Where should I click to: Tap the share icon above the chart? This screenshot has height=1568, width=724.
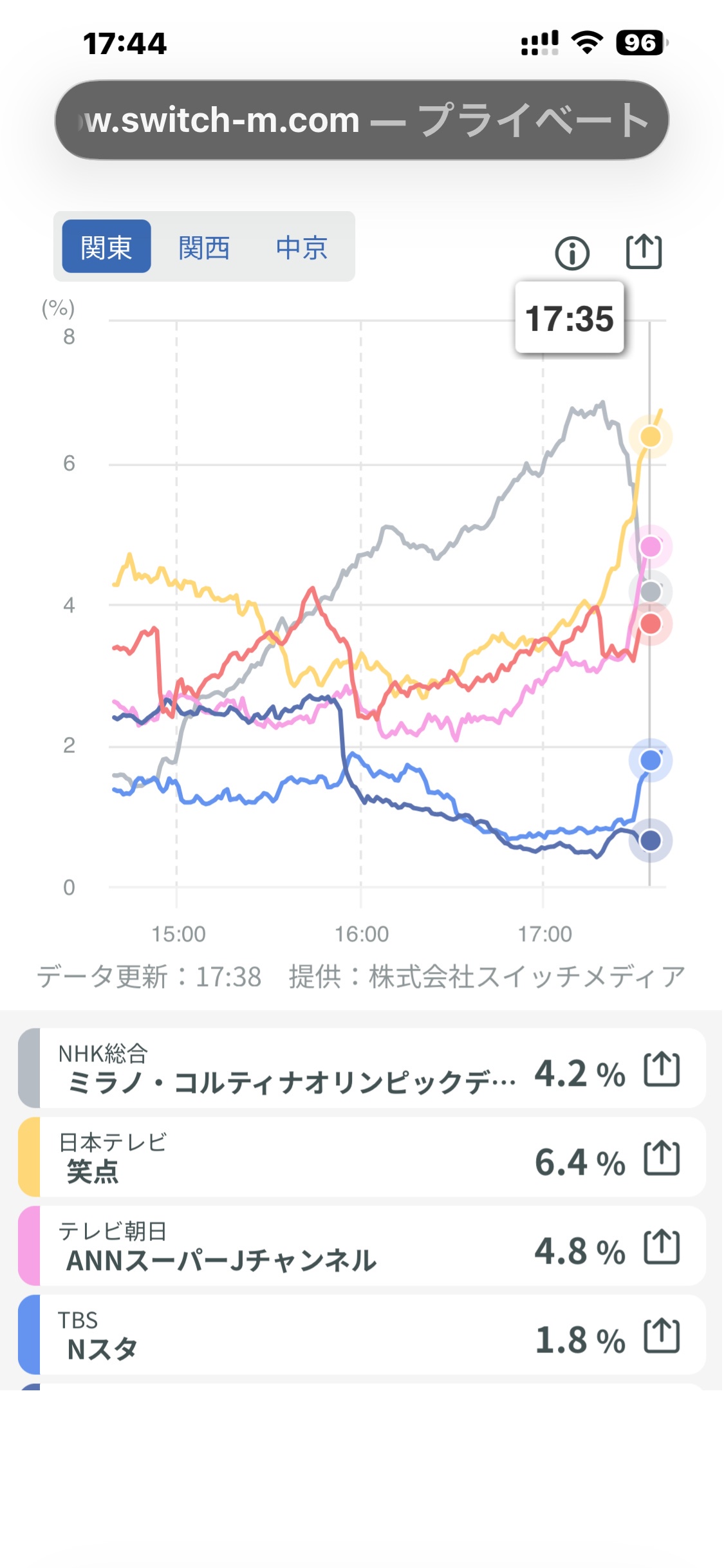[x=644, y=252]
